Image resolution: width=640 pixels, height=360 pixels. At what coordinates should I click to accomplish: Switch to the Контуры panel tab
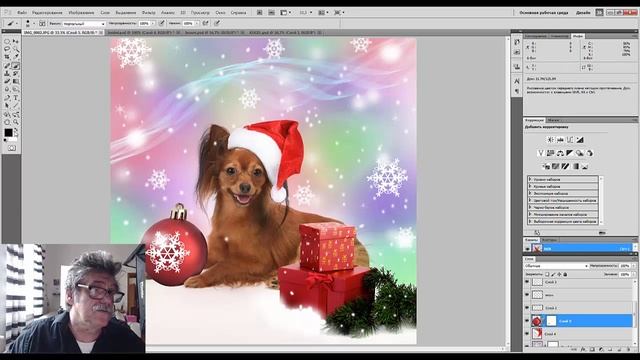click(x=549, y=240)
